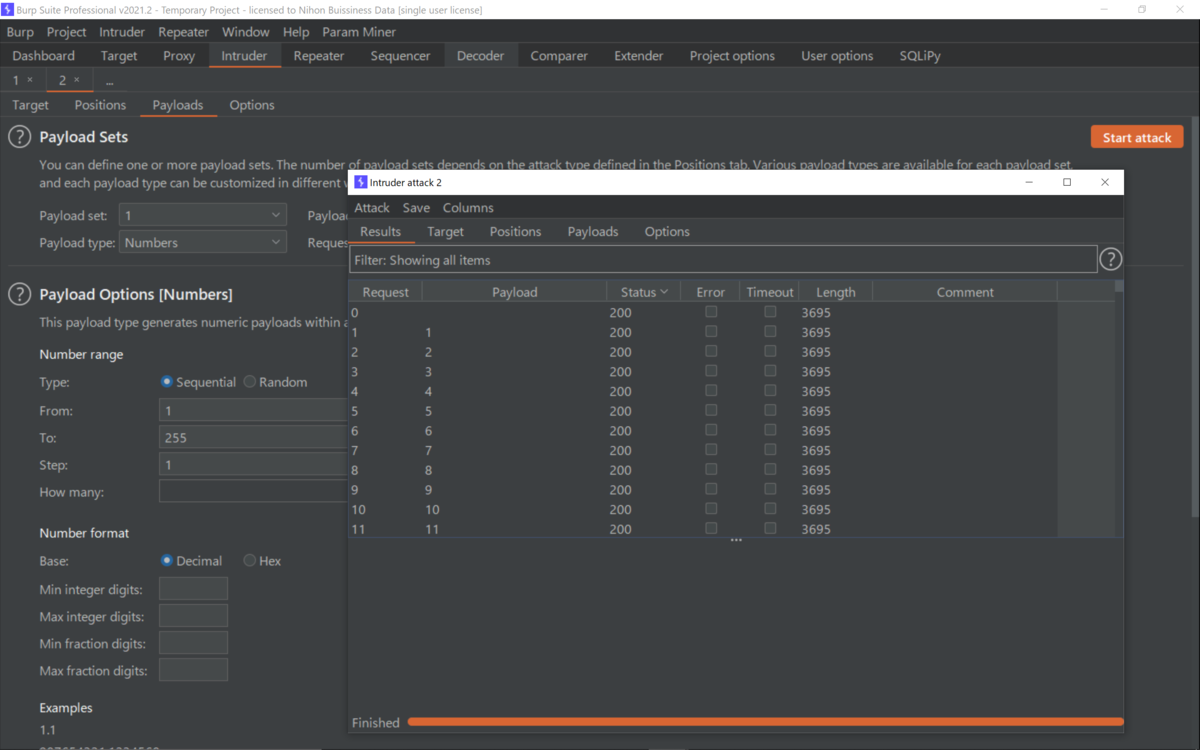
Task: Open the Payload type Numbers dropdown
Action: tap(203, 243)
